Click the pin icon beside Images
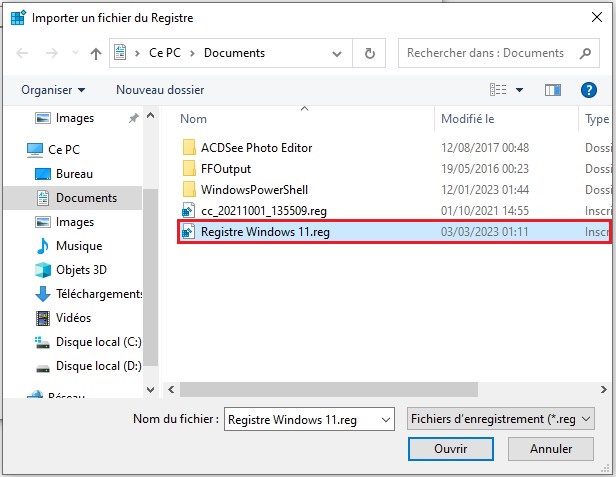The height and width of the screenshot is (477, 616). coord(134,117)
